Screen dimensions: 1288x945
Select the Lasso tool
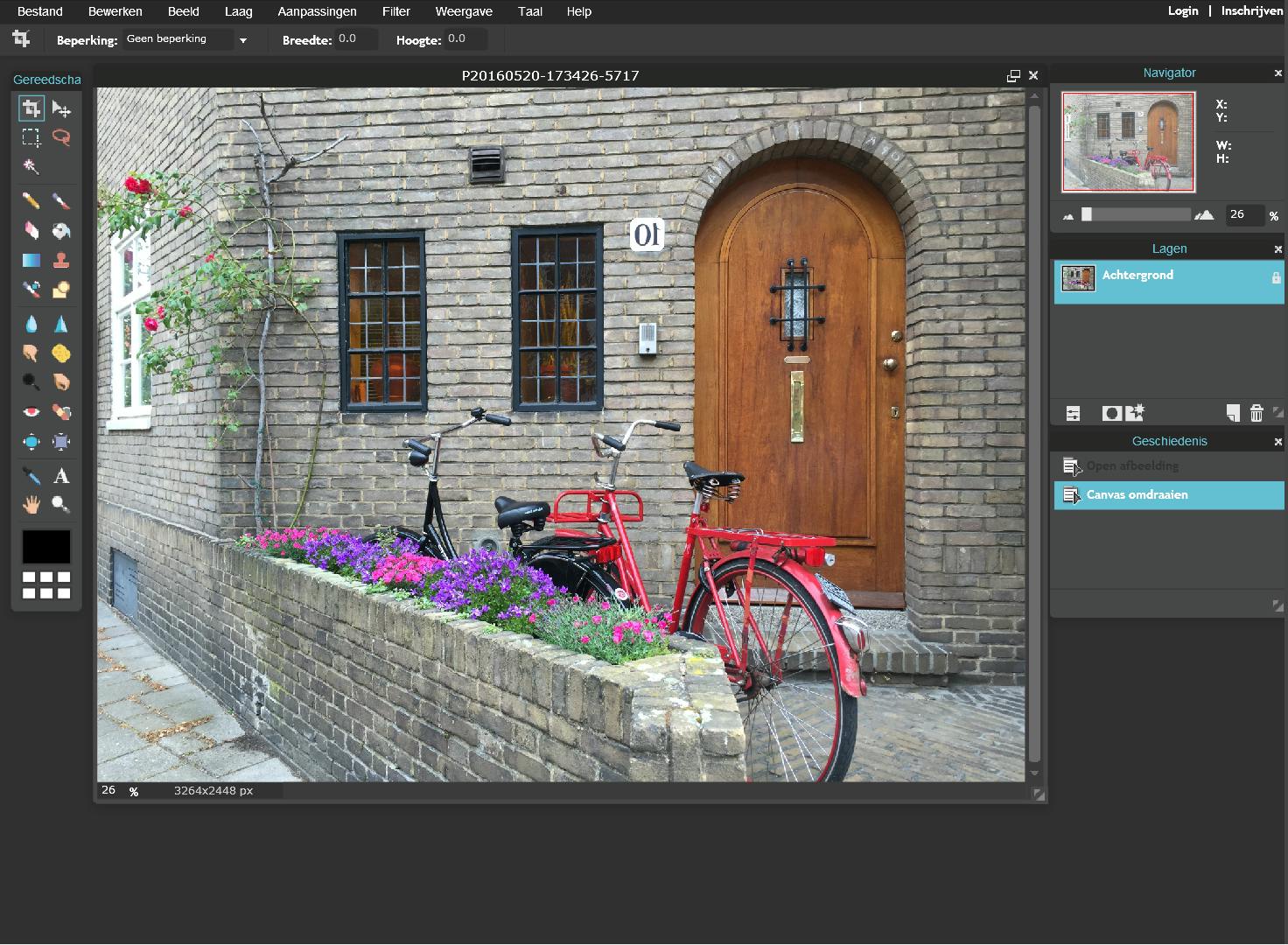(60, 137)
